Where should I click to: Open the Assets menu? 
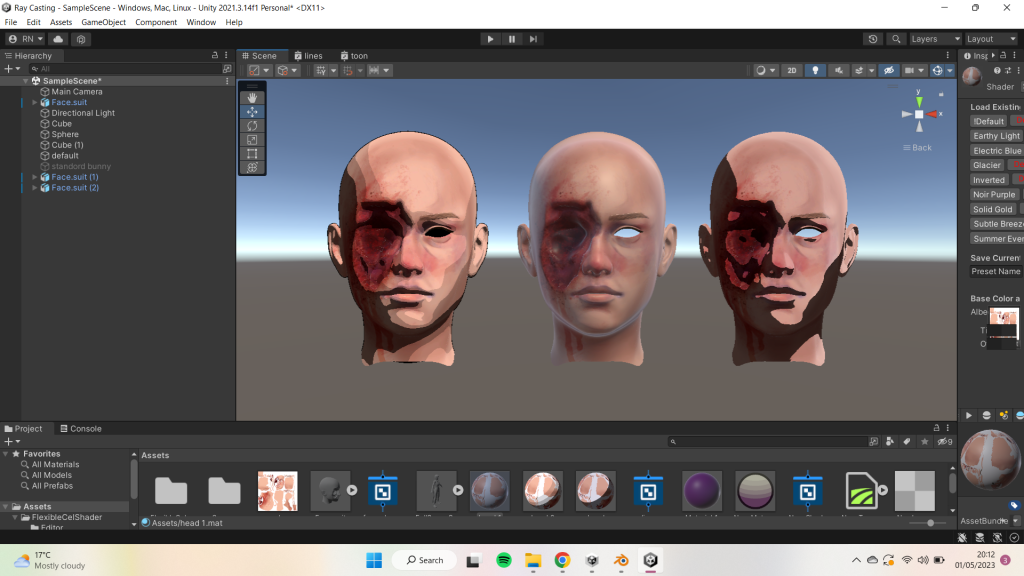pyautogui.click(x=61, y=22)
